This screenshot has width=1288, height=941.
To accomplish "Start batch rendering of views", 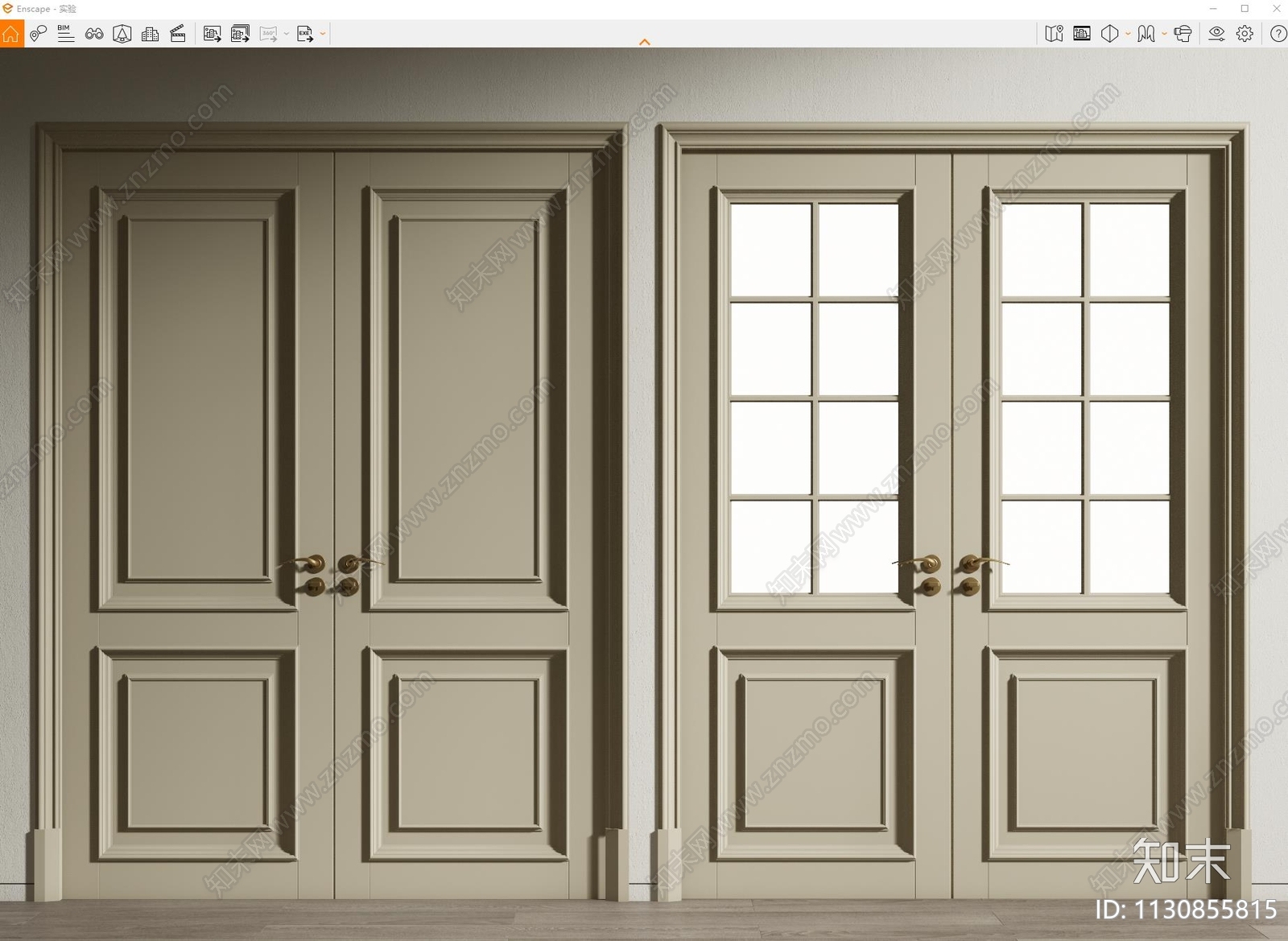I will 240,34.
